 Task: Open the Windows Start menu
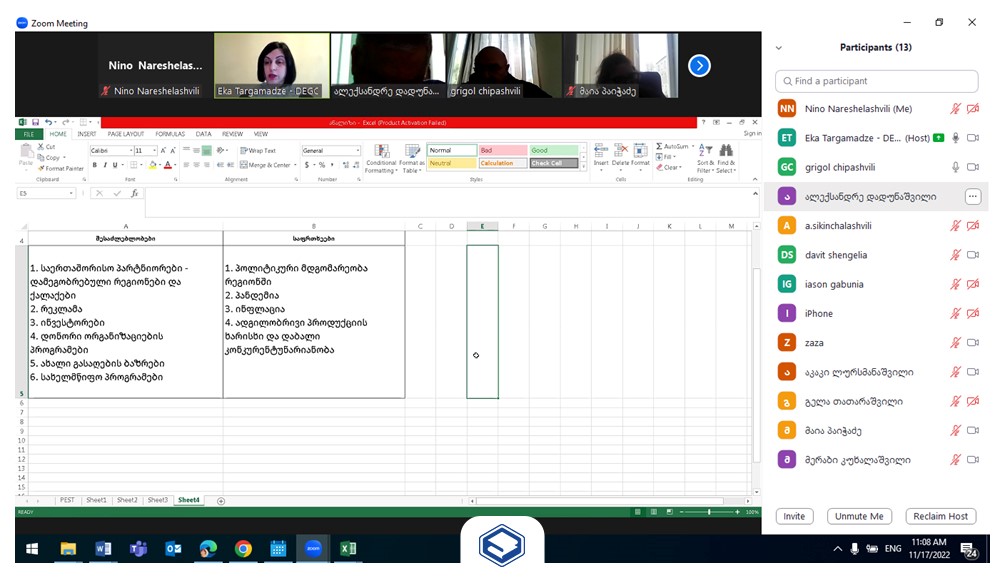[x=31, y=549]
